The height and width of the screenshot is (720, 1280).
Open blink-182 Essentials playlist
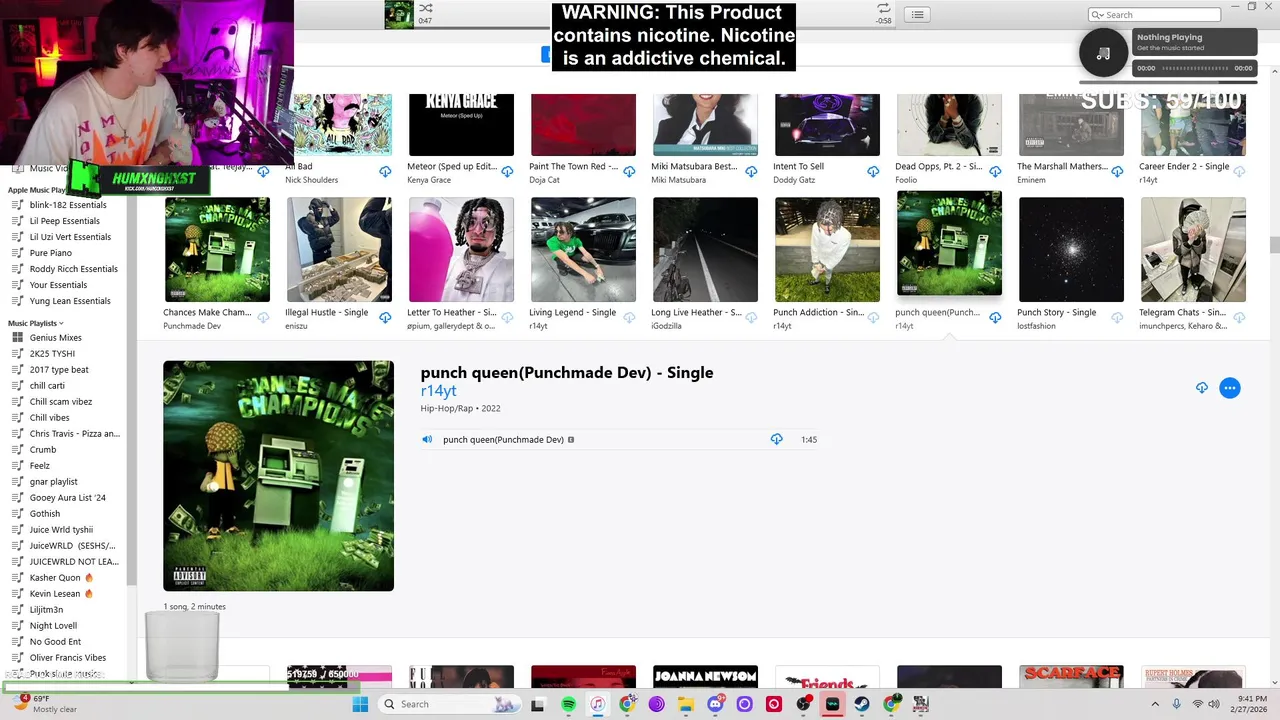(68, 205)
